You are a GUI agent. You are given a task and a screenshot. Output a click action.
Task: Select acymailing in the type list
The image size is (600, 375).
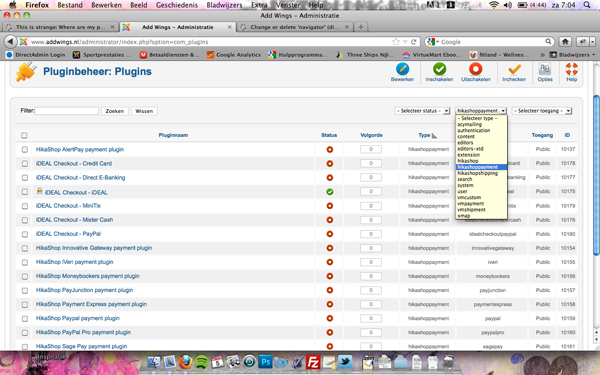pyautogui.click(x=470, y=124)
